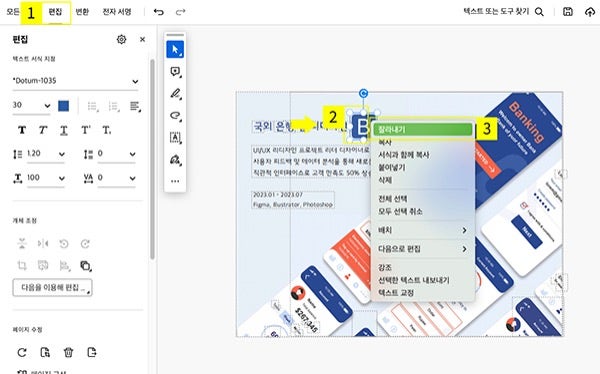Select the highlighter pen tool
The image size is (600, 374).
[175, 93]
